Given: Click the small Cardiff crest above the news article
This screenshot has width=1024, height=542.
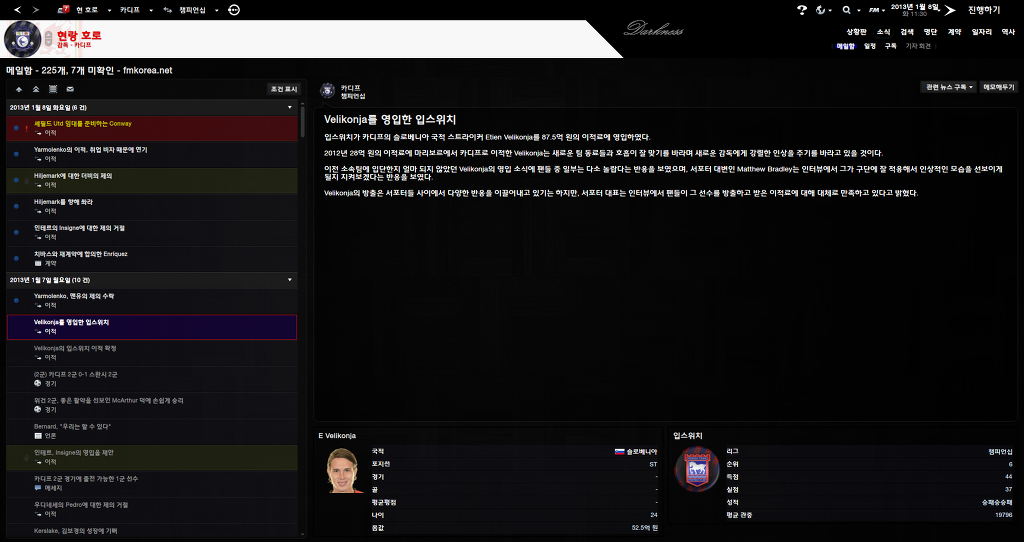Looking at the screenshot, I should click(x=328, y=91).
